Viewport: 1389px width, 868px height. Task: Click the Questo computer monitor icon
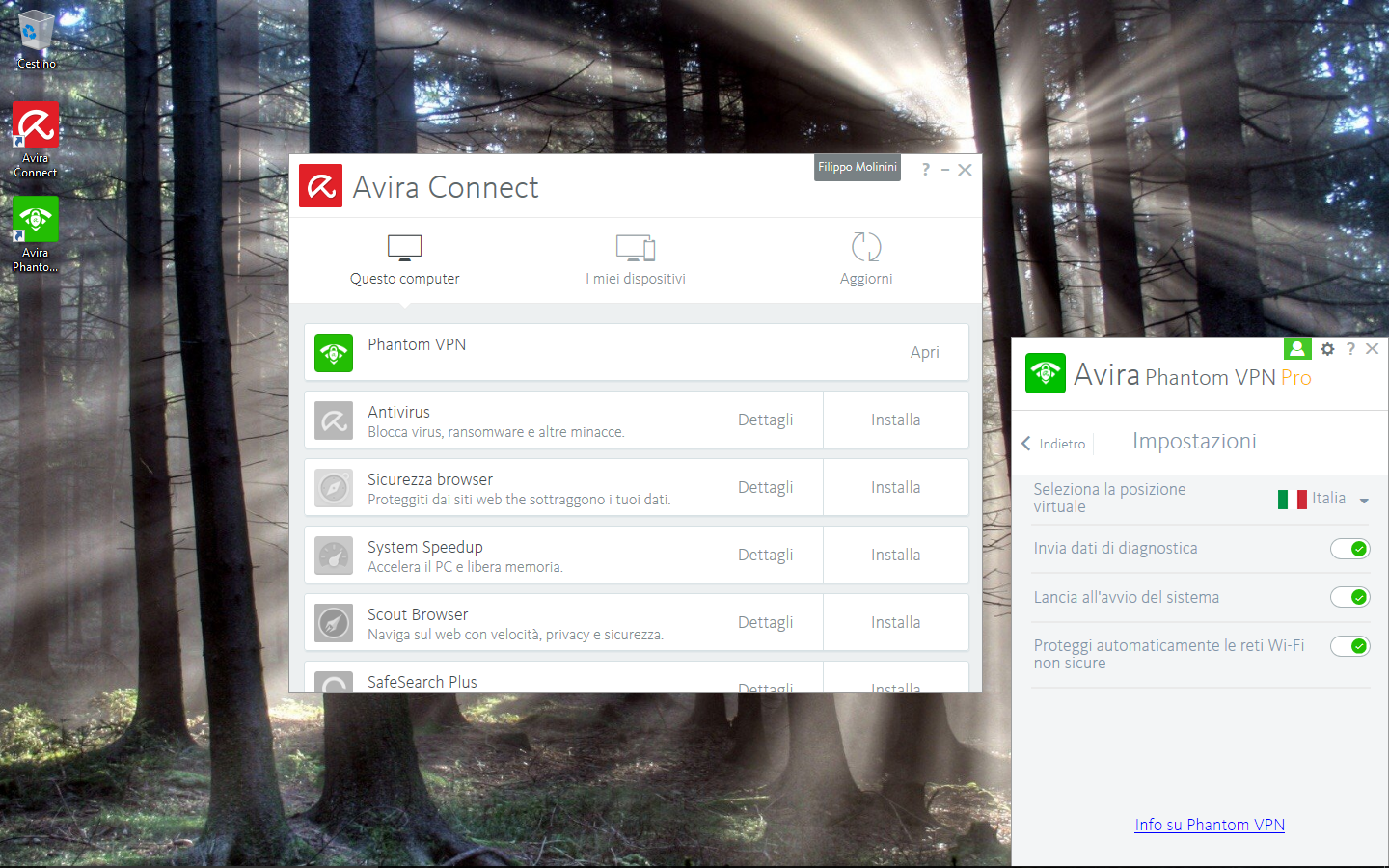coord(405,247)
